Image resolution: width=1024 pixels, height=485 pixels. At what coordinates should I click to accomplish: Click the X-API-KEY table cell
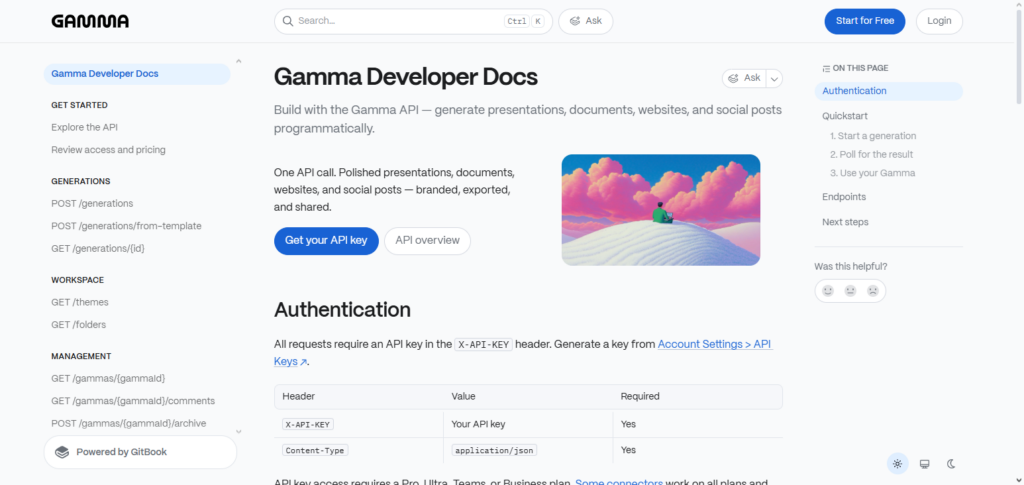359,424
